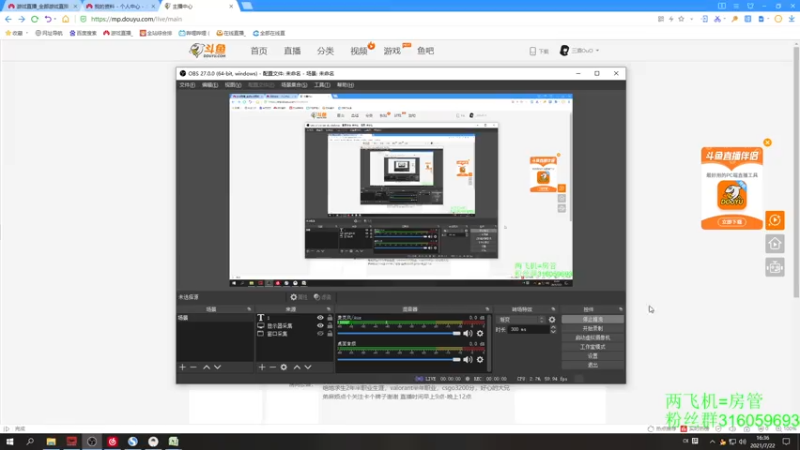This screenshot has height=450, width=800.
Task: Toggle visibility of the window capture source
Action: [x=320, y=334]
